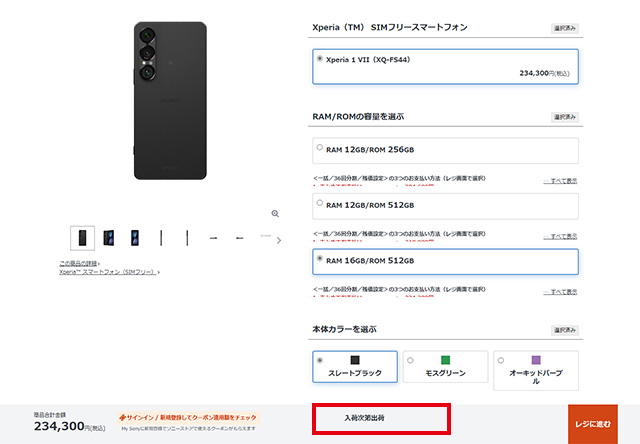Select the first black phone back thumbnail
Screen dimensions: 640x444
(82, 238)
